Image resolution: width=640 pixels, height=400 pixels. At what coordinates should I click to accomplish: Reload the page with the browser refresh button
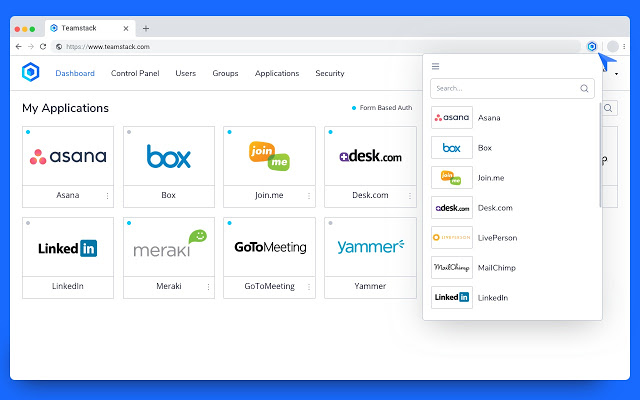[43, 47]
